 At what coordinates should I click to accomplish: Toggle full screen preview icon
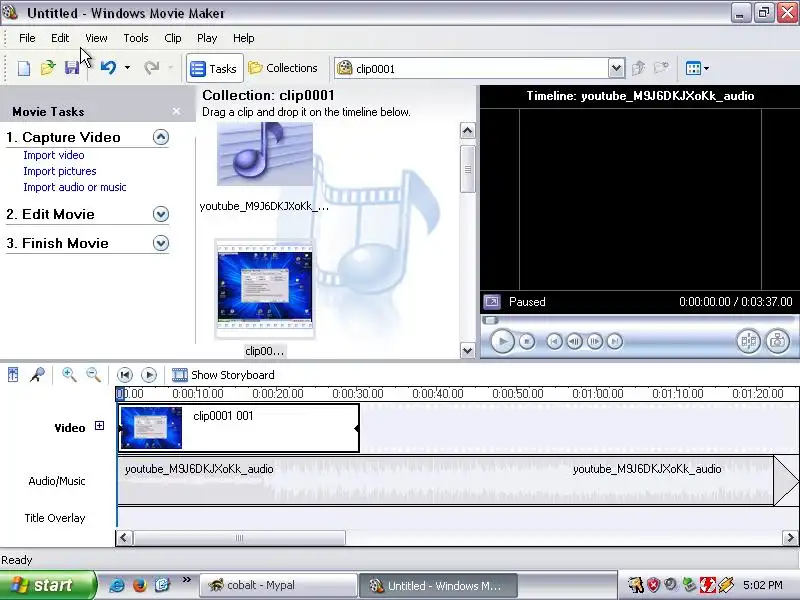coord(492,302)
